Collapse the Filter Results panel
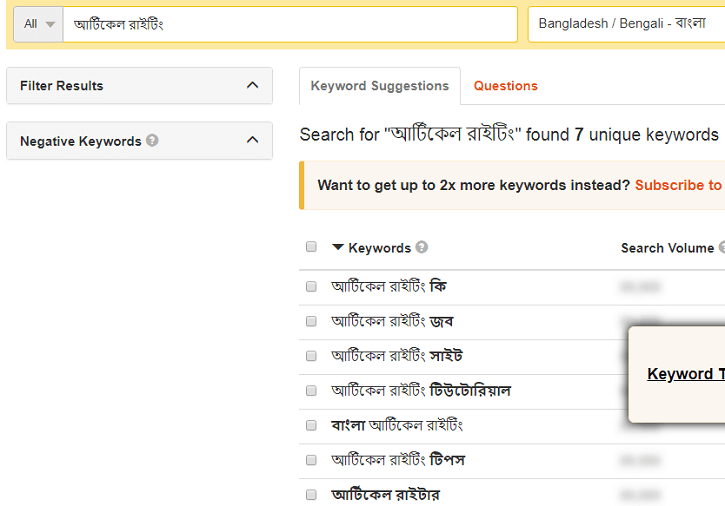 (252, 85)
